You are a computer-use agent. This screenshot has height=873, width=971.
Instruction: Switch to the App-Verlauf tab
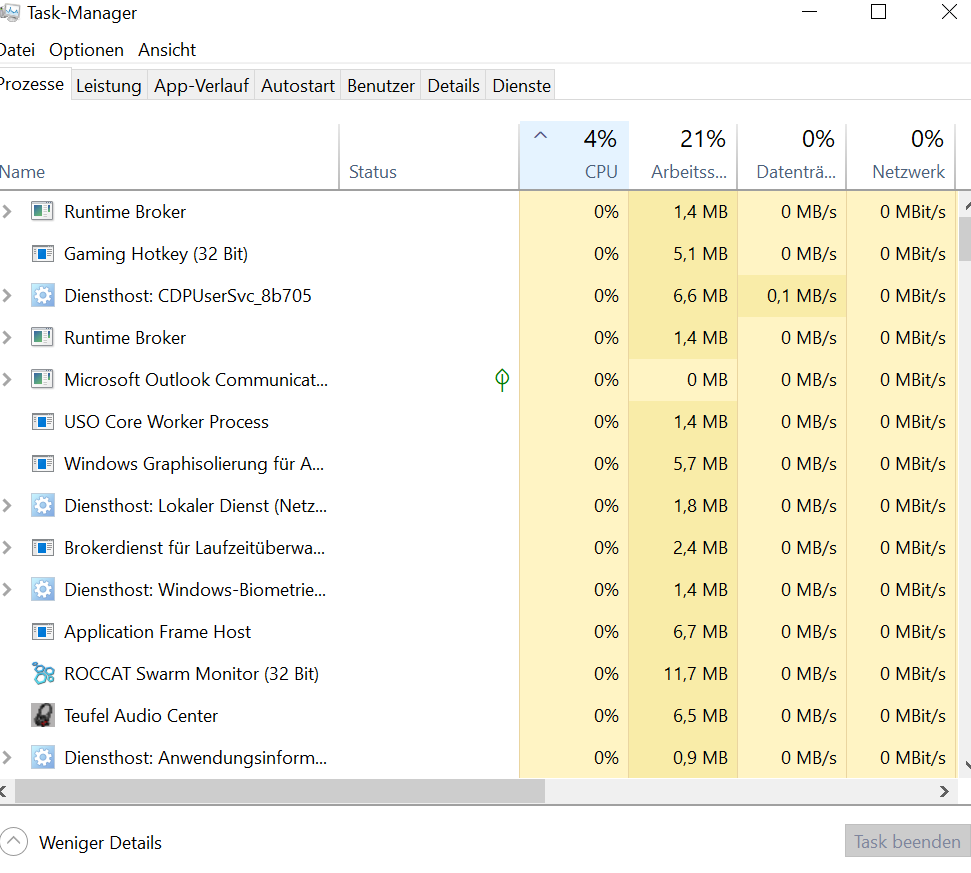coord(201,85)
